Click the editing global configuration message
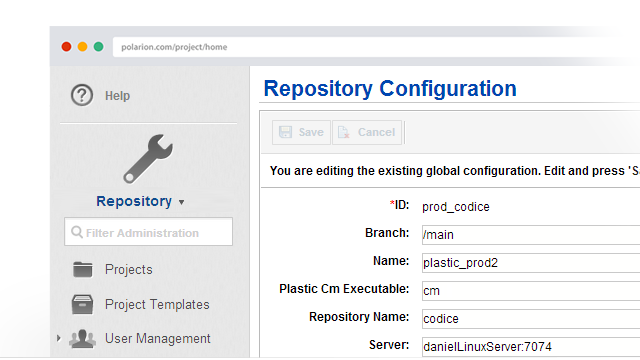 pos(454,171)
